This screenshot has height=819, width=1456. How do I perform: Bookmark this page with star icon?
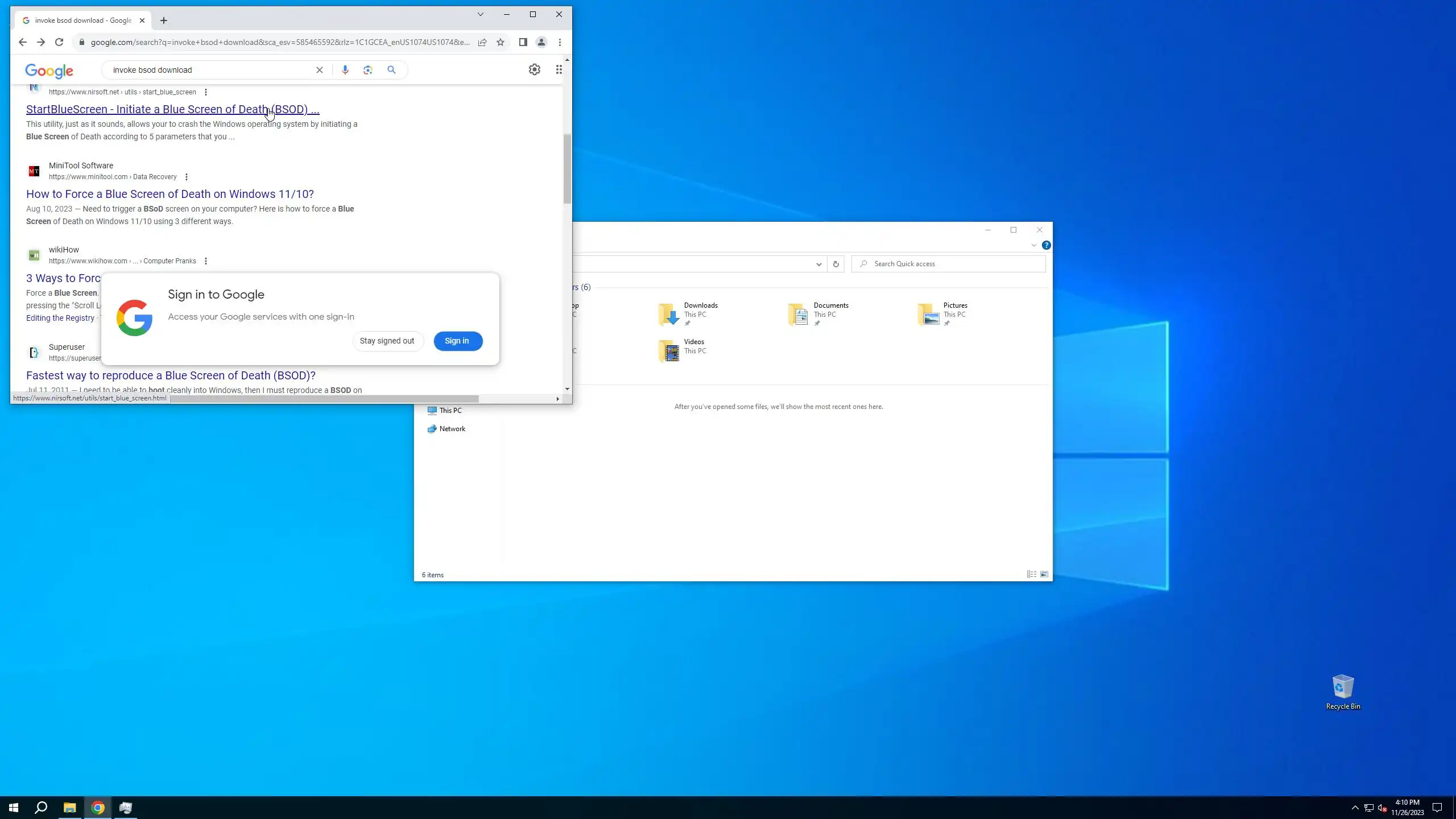[x=500, y=42]
